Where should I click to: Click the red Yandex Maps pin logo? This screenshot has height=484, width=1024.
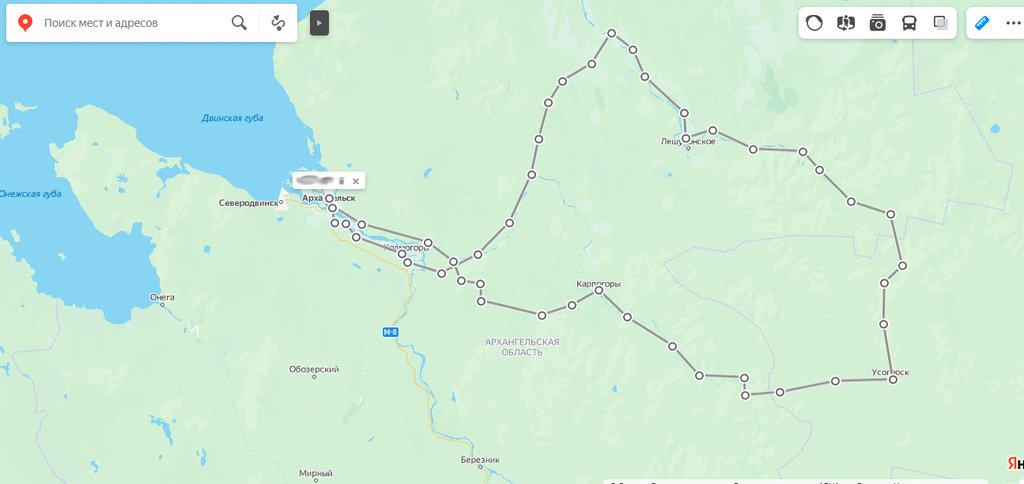pos(25,24)
